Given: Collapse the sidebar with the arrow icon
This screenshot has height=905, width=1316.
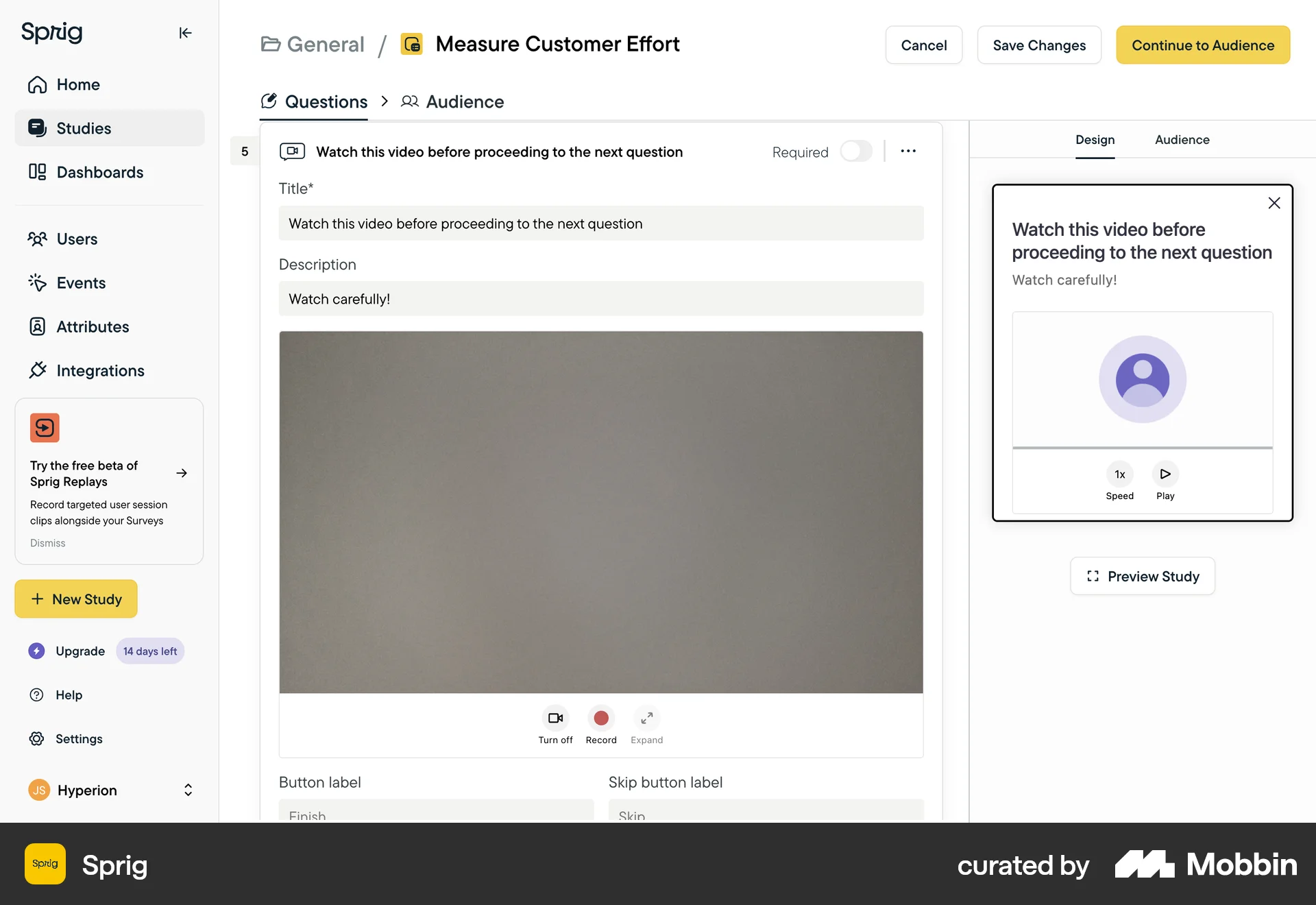Looking at the screenshot, I should tap(185, 33).
